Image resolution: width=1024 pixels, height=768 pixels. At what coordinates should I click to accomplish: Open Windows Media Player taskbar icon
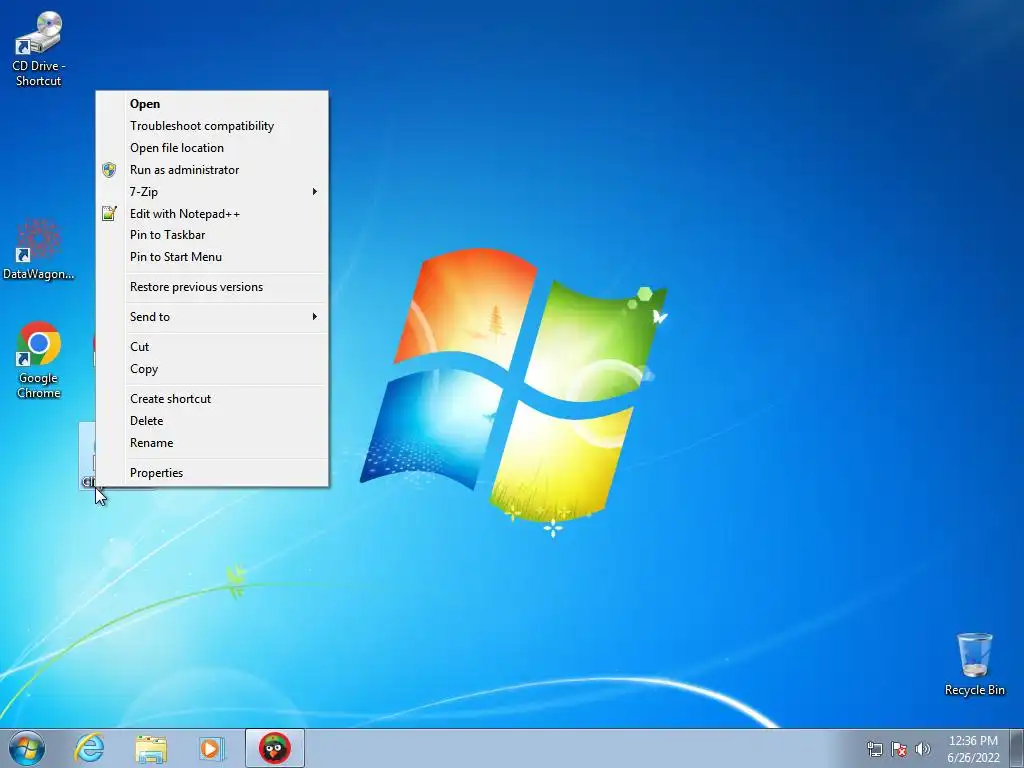tap(212, 748)
